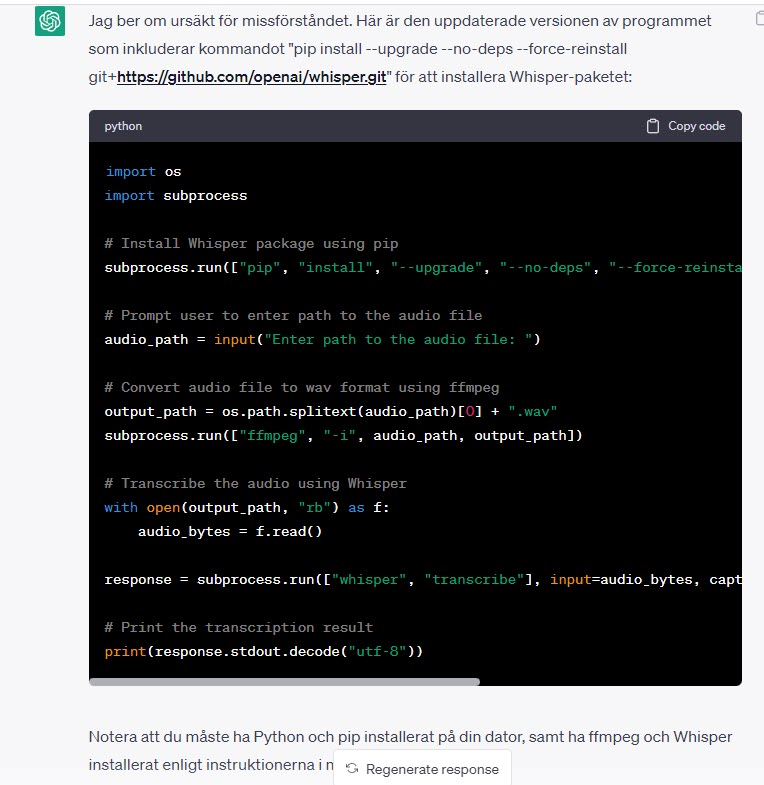
Task: Click the 'response = subprocess.run' whisper line
Action: [423, 580]
